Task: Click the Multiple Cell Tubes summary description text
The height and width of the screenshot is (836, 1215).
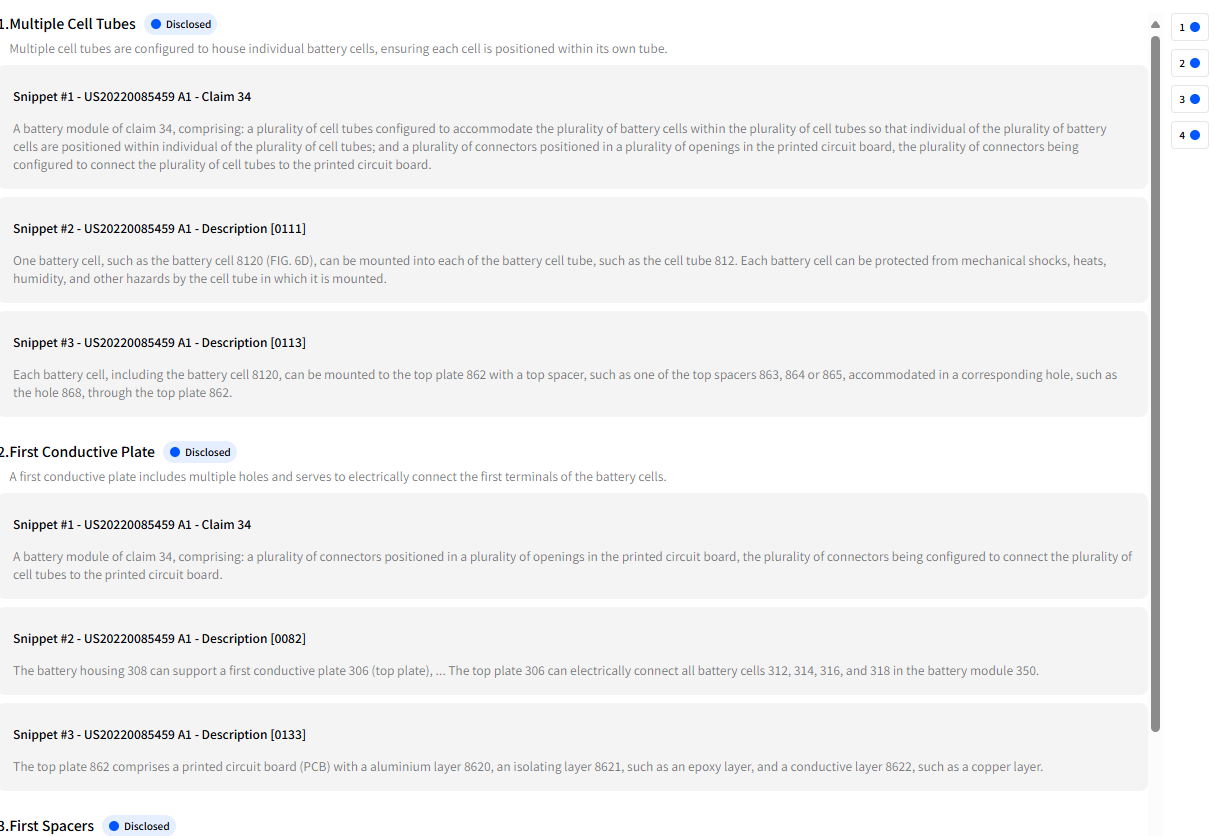Action: [338, 49]
